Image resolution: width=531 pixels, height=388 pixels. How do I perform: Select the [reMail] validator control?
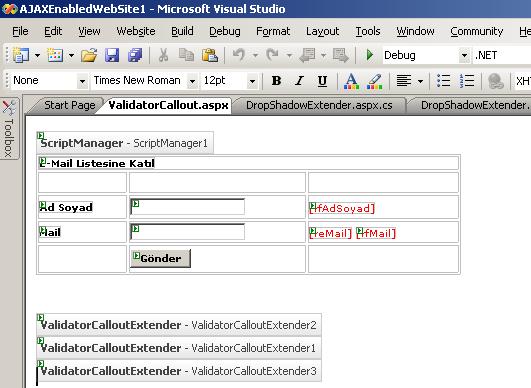[x=331, y=233]
